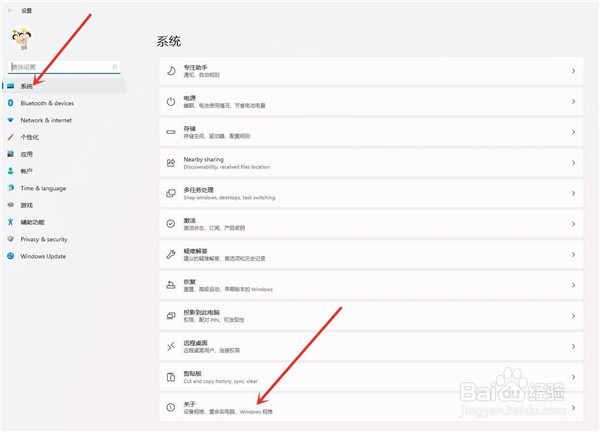Expand 多任务处理 row chevron

pos(574,193)
